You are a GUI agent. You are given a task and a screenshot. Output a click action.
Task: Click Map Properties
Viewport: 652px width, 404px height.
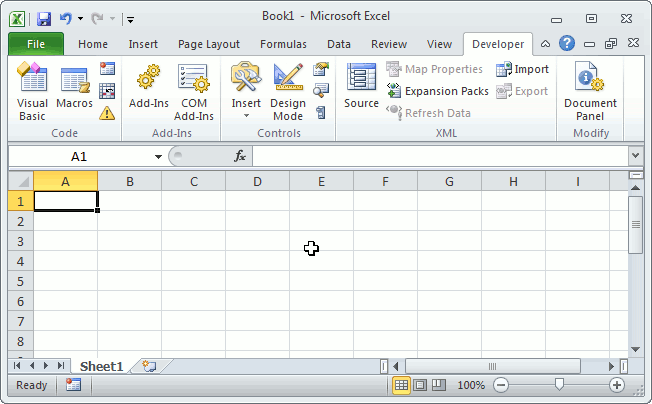[x=435, y=69]
